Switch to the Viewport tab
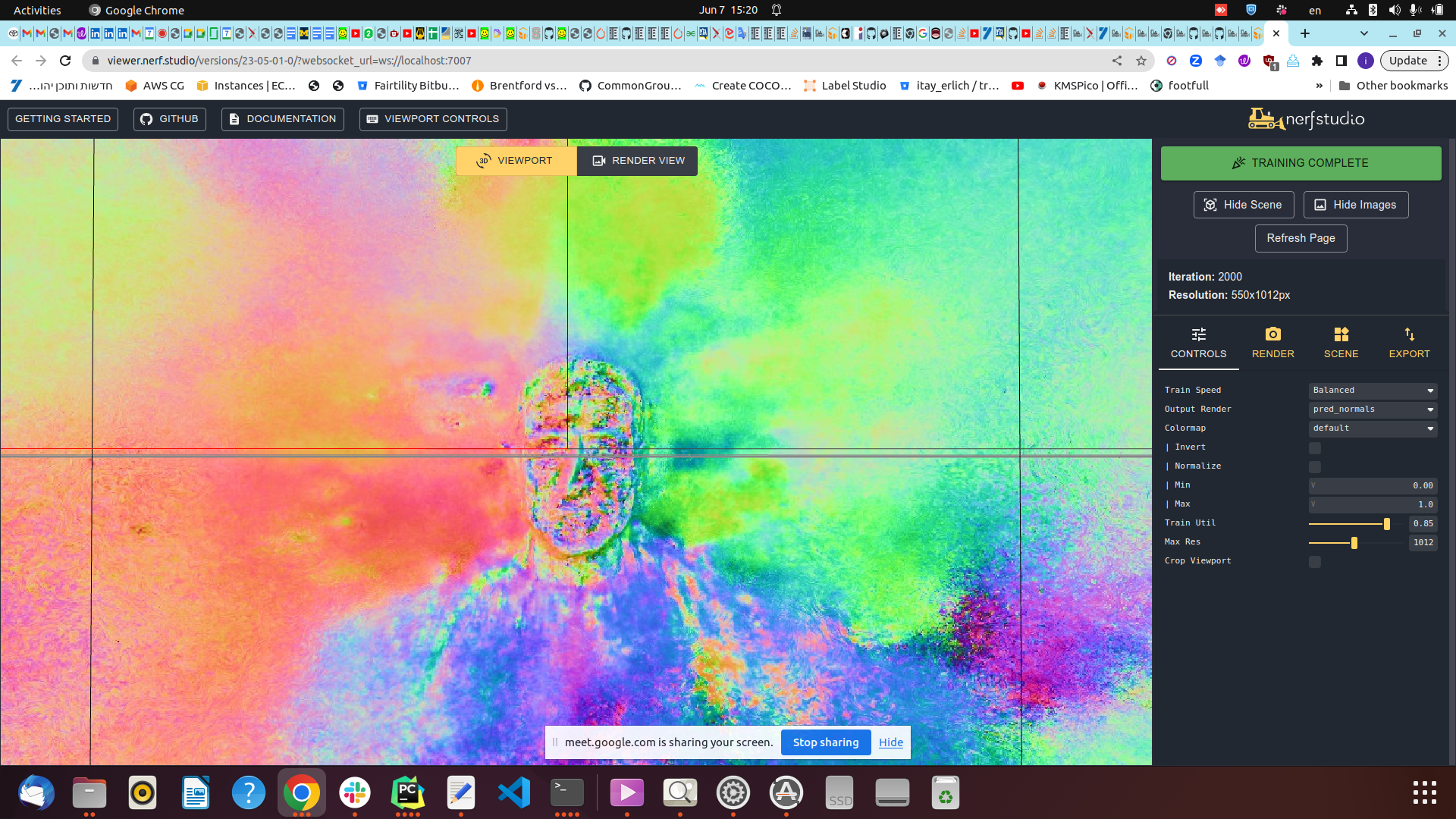This screenshot has width=1456, height=819. click(516, 161)
